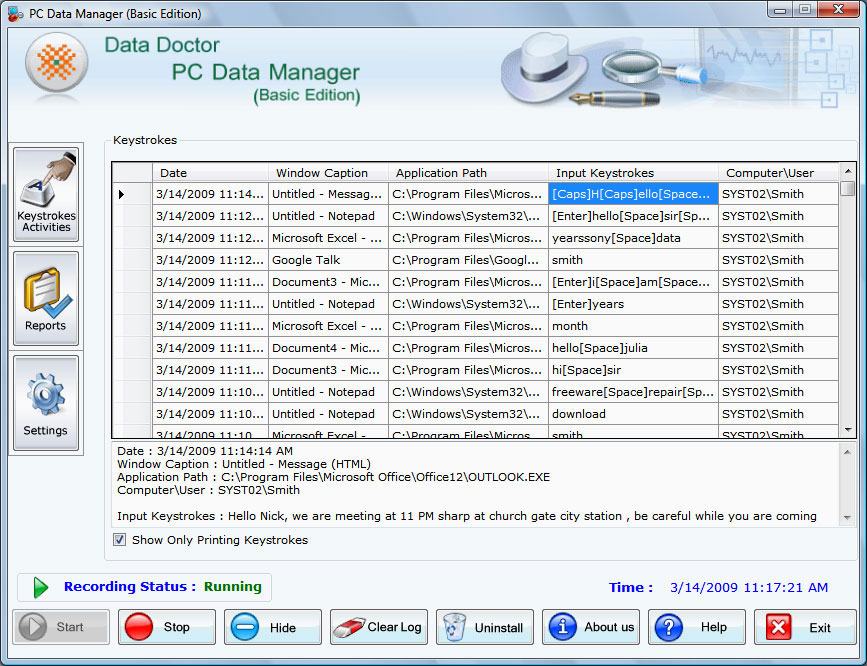Open the Help documentation

pos(696,627)
